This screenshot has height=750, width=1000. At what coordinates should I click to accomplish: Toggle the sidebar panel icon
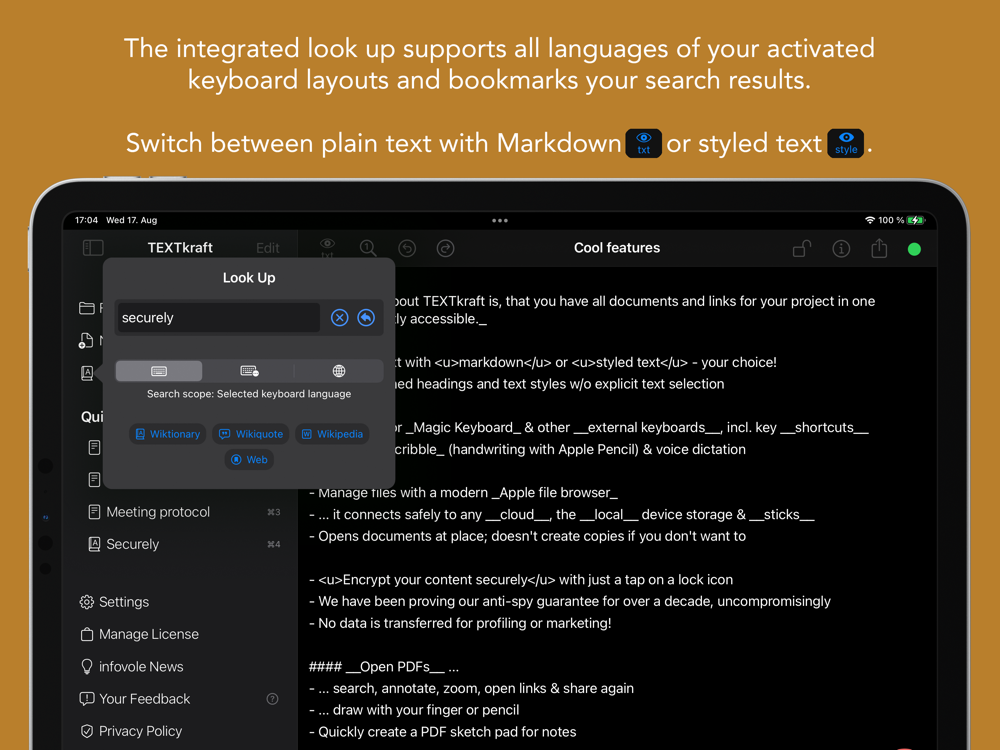[93, 247]
